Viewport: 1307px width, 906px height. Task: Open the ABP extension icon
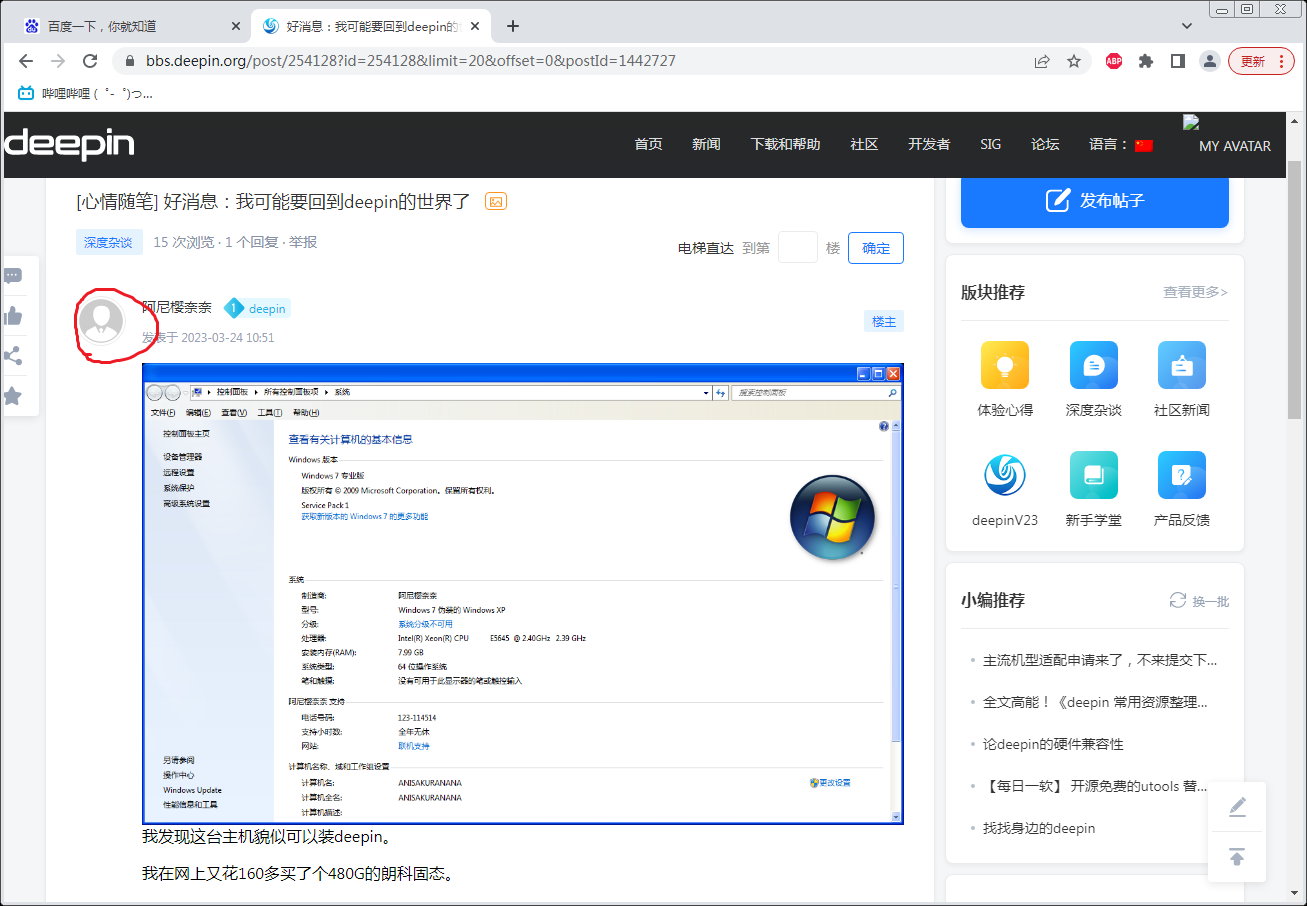point(1114,61)
